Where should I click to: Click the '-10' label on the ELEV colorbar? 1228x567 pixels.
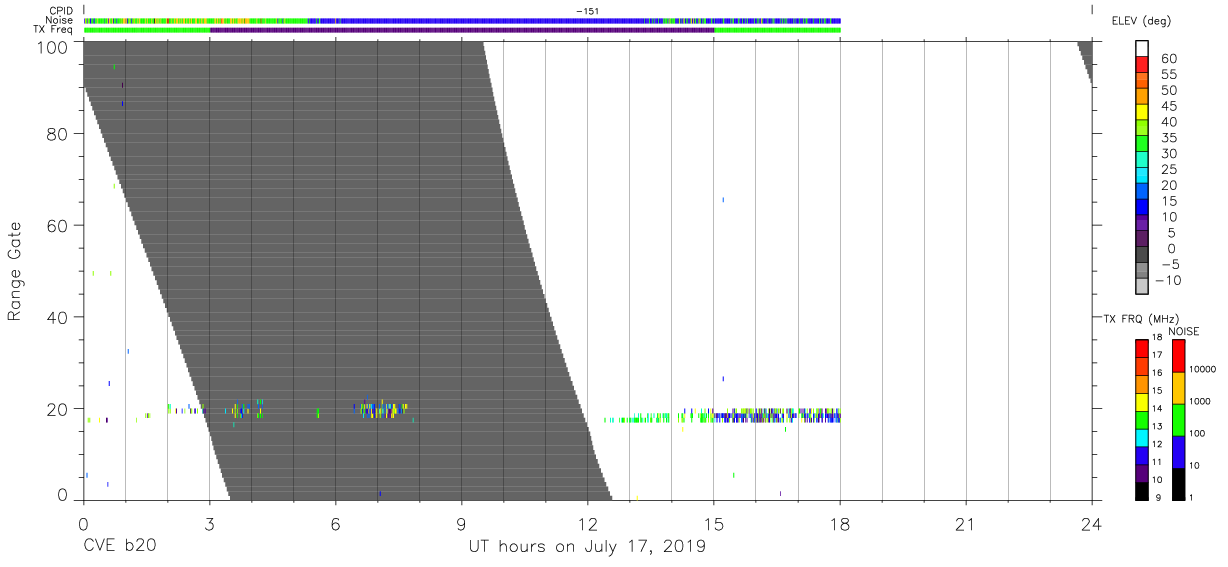point(1170,280)
